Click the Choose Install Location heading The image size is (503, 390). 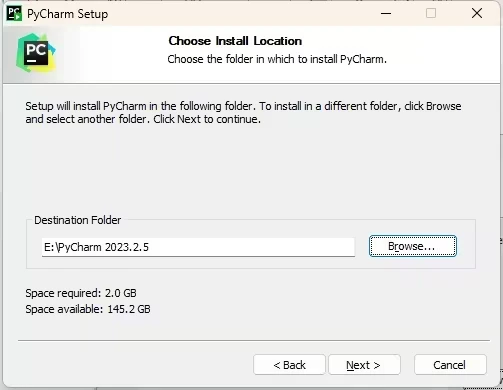(235, 41)
